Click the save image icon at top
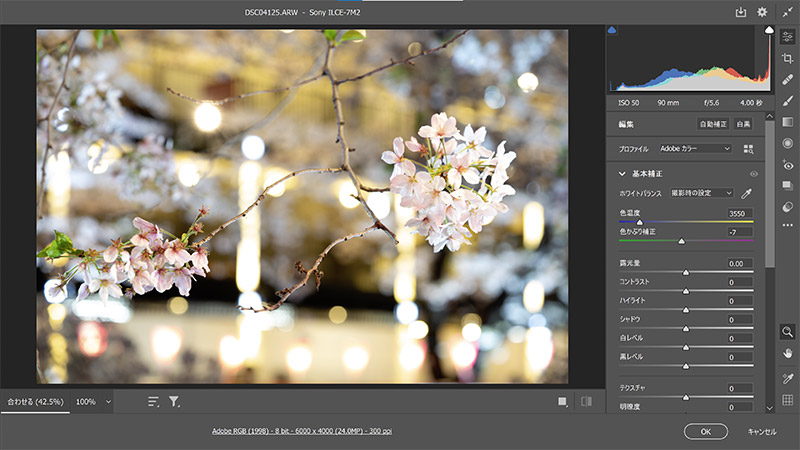This screenshot has width=800, height=450. 740,12
